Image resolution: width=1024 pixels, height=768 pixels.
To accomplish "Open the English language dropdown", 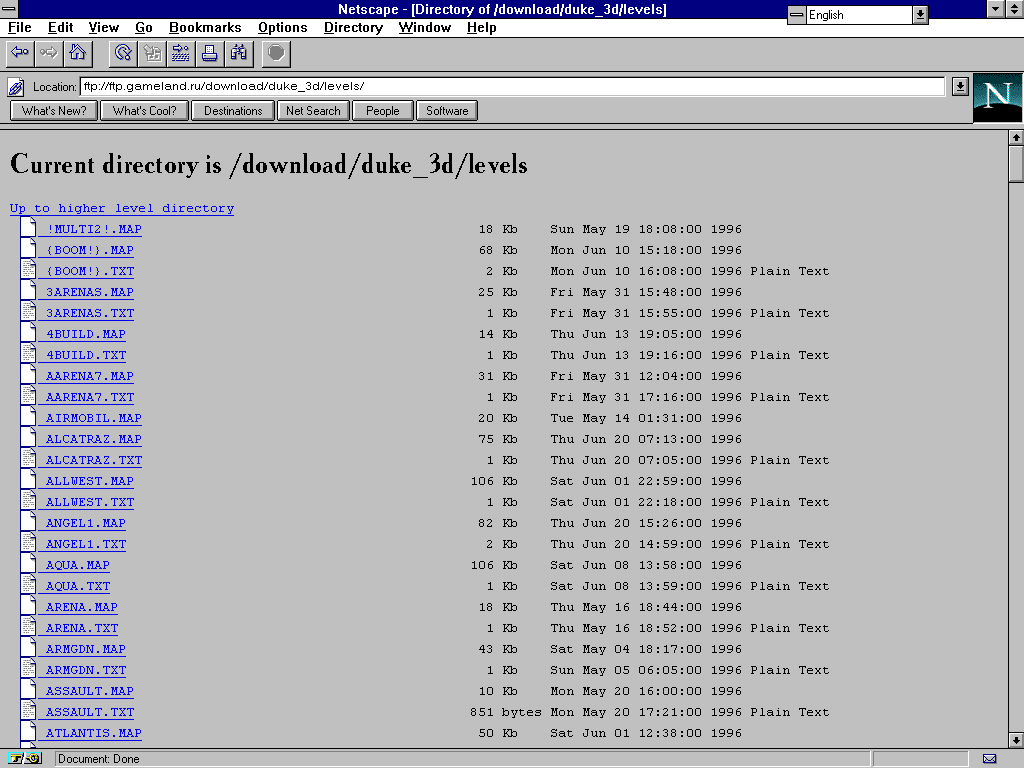I will [920, 14].
